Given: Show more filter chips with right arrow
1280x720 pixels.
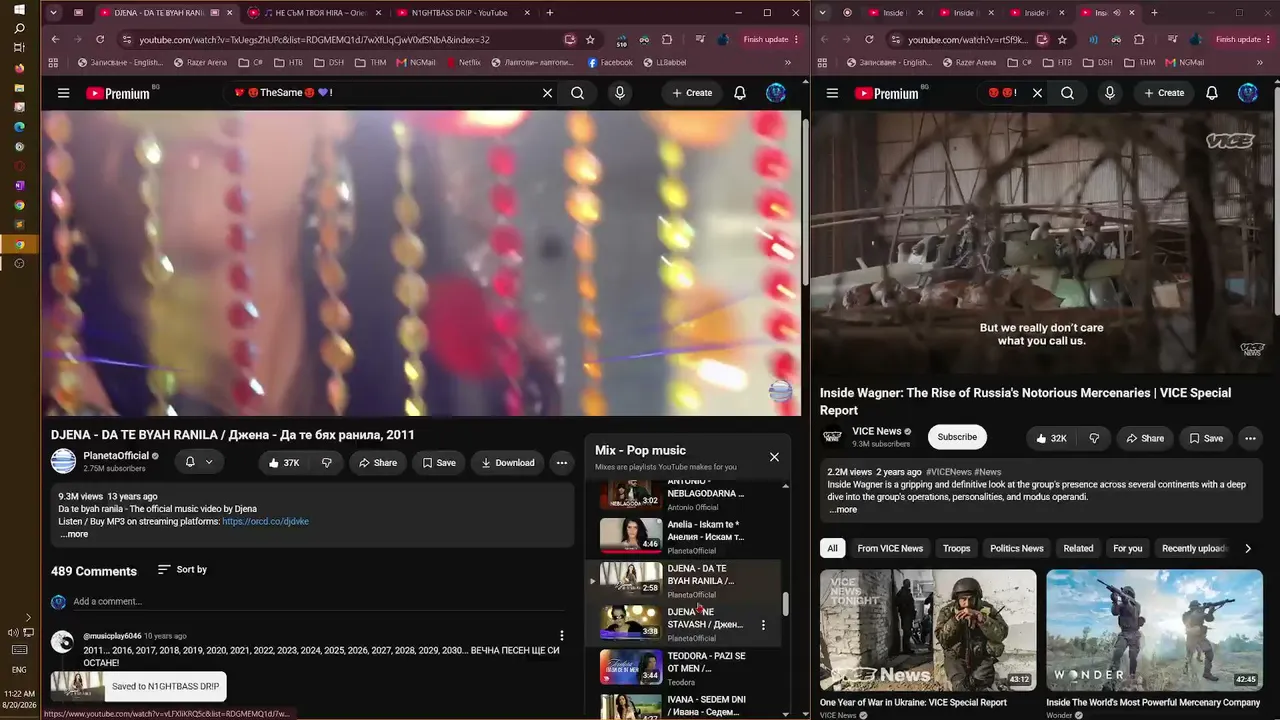Looking at the screenshot, I should [x=1248, y=548].
